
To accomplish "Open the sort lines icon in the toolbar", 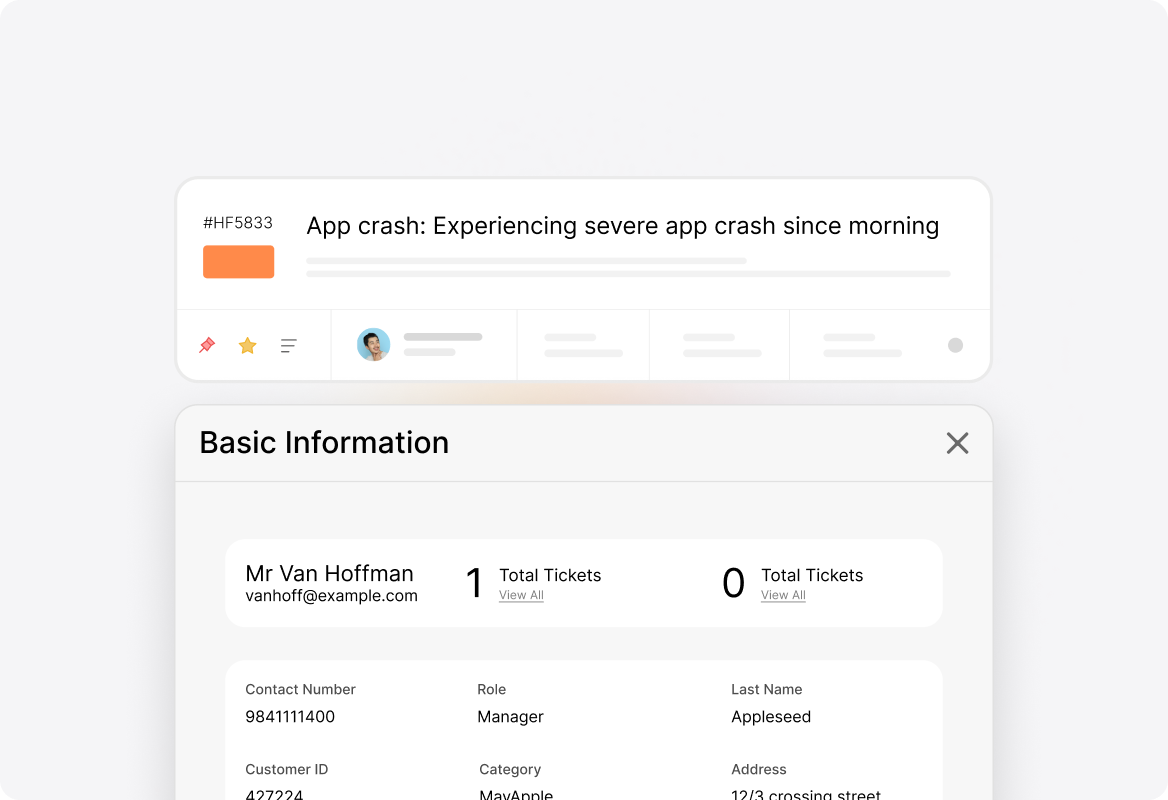I will (x=288, y=345).
